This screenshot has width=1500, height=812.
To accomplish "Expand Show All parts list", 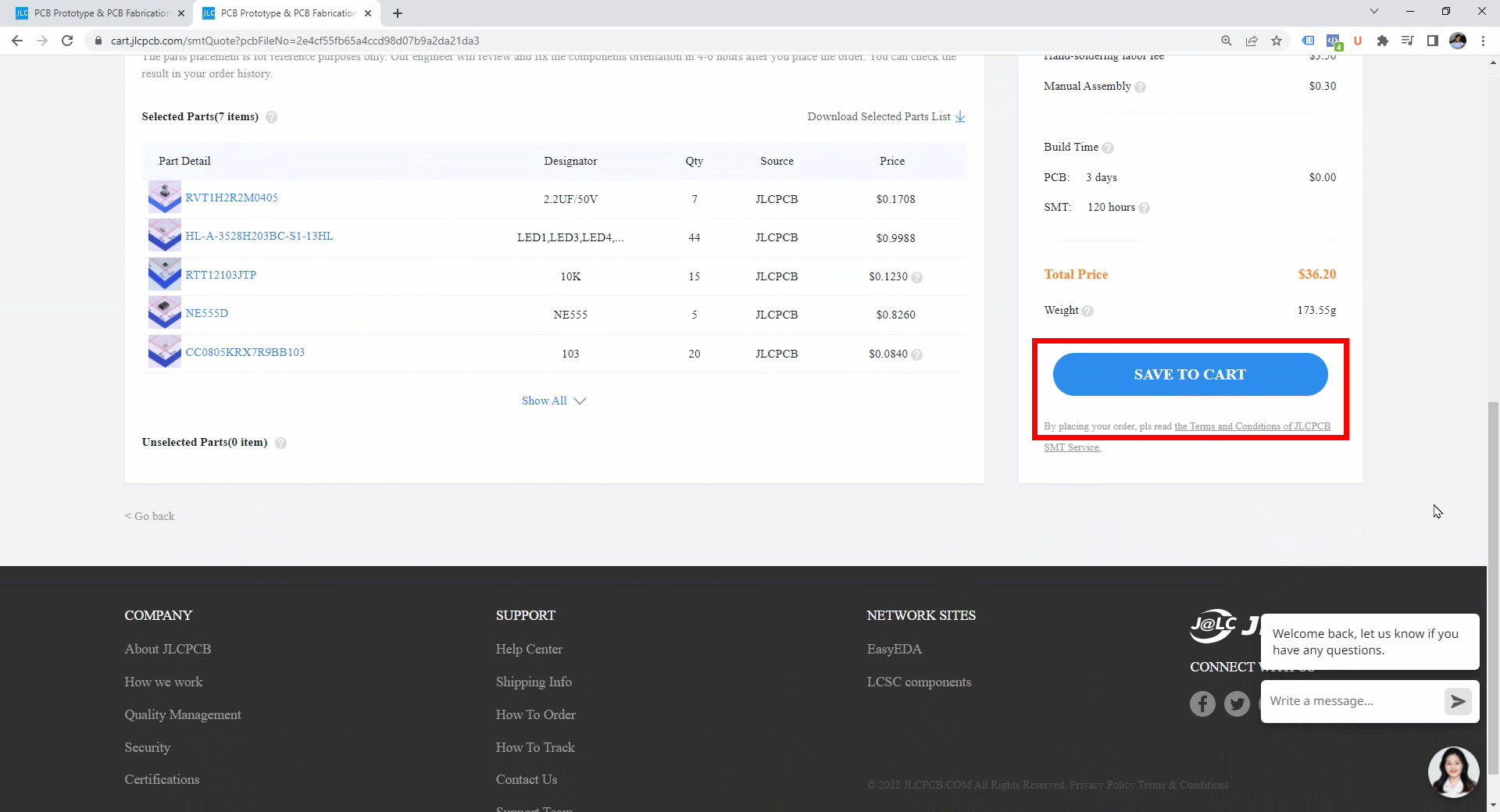I will click(554, 401).
